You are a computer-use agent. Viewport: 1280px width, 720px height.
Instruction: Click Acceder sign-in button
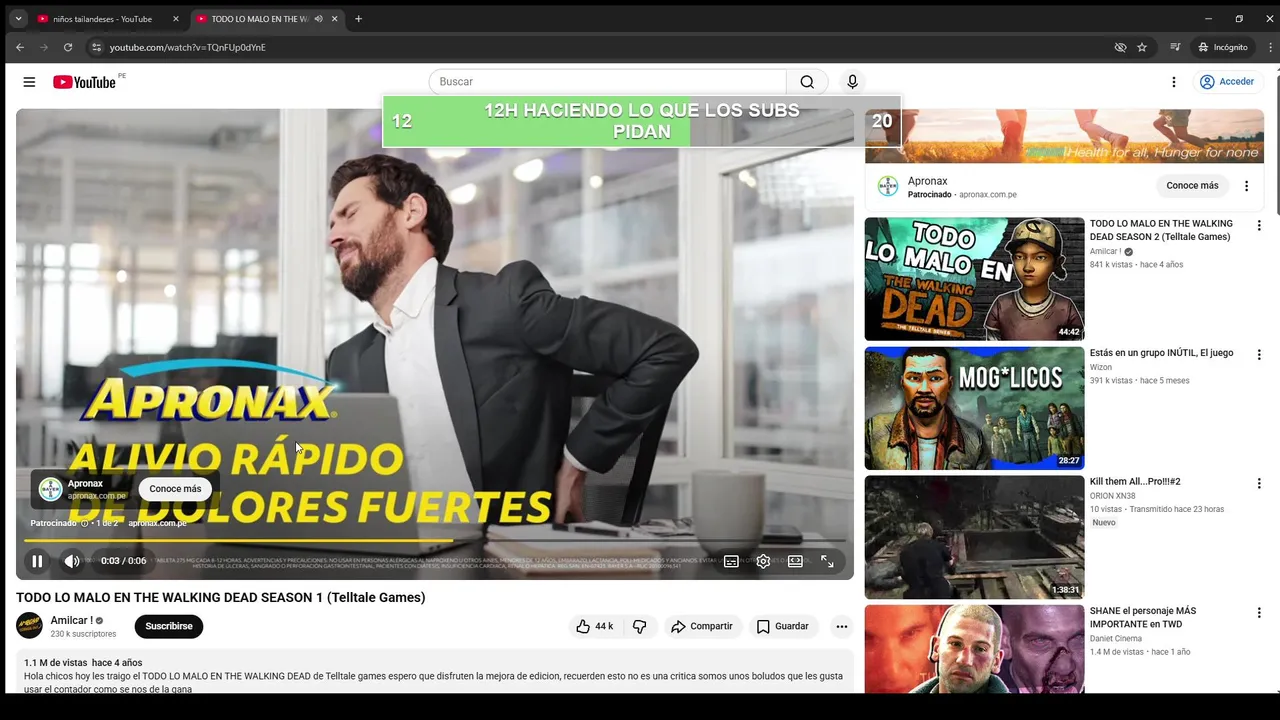1227,82
